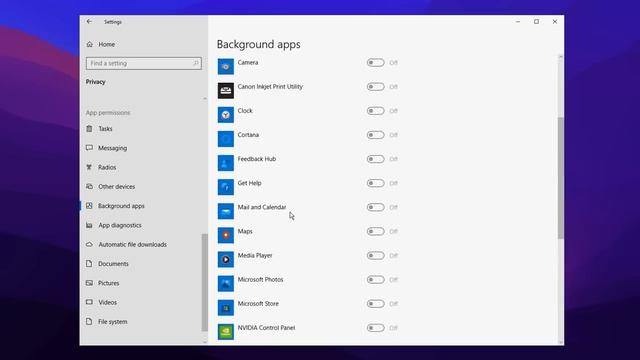This screenshot has height=360, width=640.
Task: Click the Mail and Calendar app icon
Action: (226, 211)
